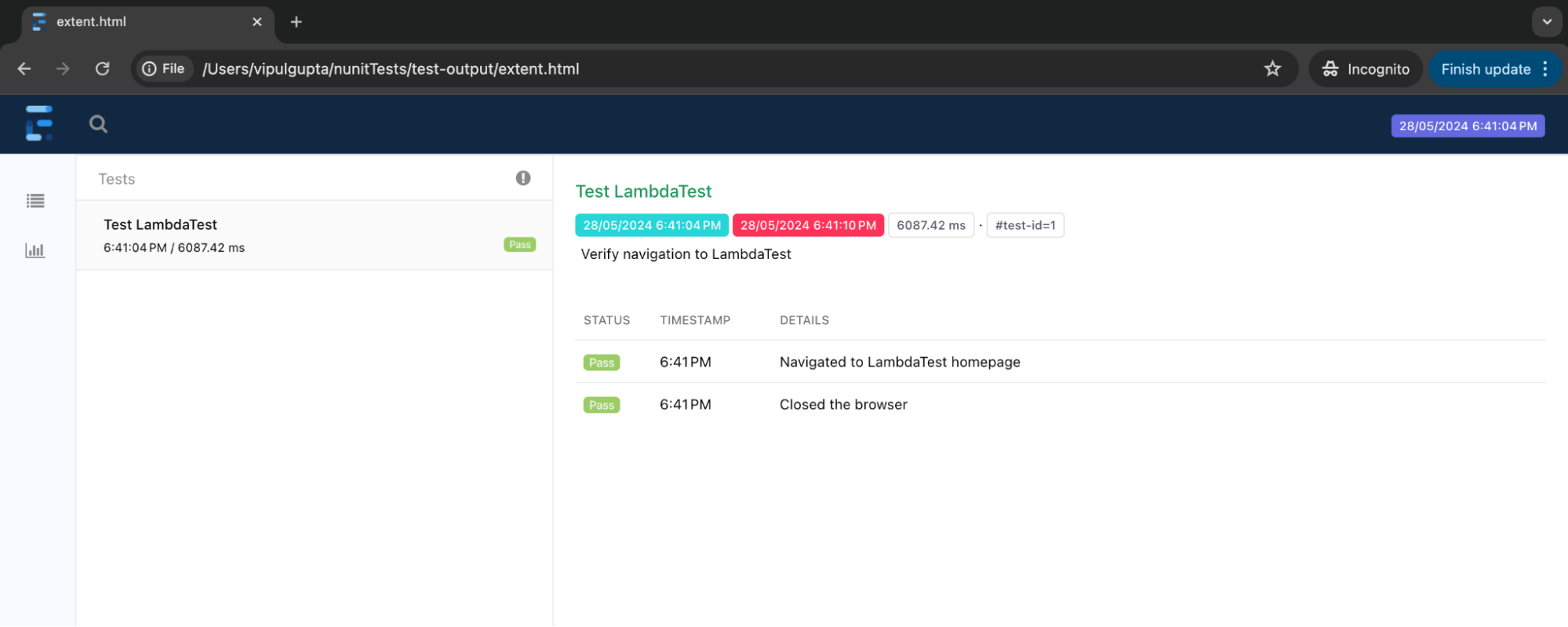The image size is (1568, 627).
Task: Click the Extent Reports logo icon
Action: click(38, 124)
